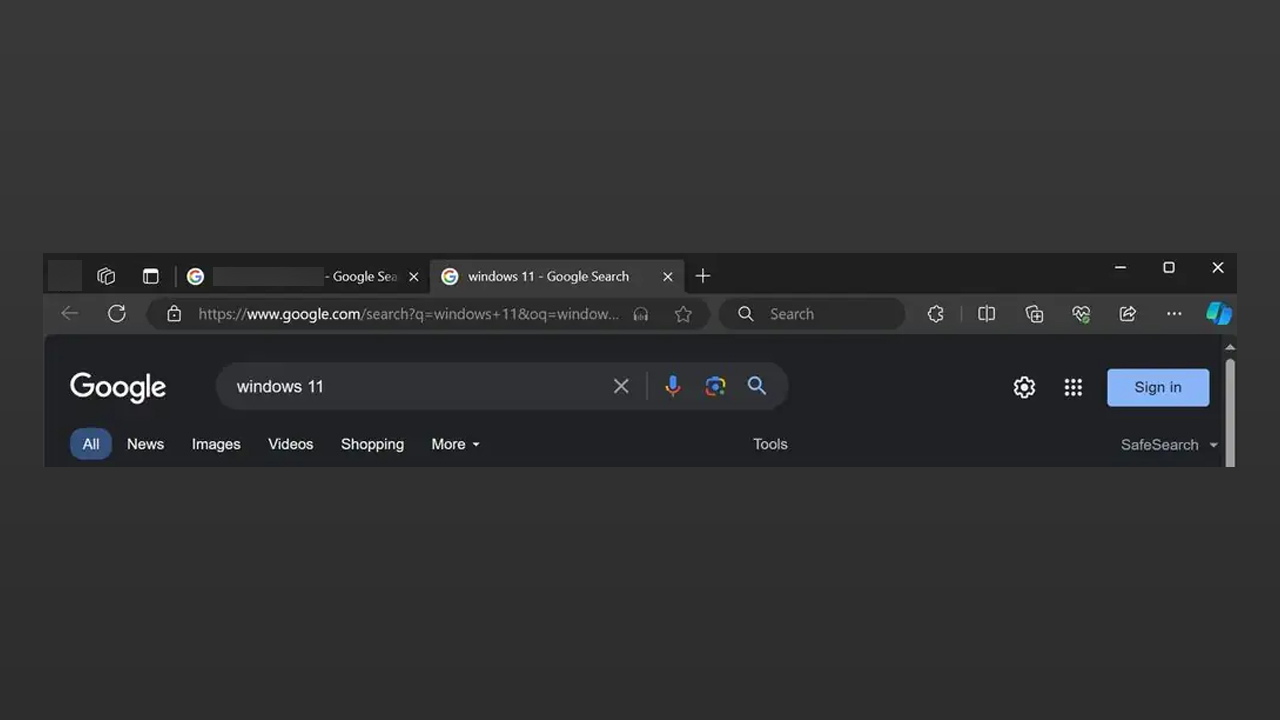Open the Share icon in the toolbar

(1127, 313)
